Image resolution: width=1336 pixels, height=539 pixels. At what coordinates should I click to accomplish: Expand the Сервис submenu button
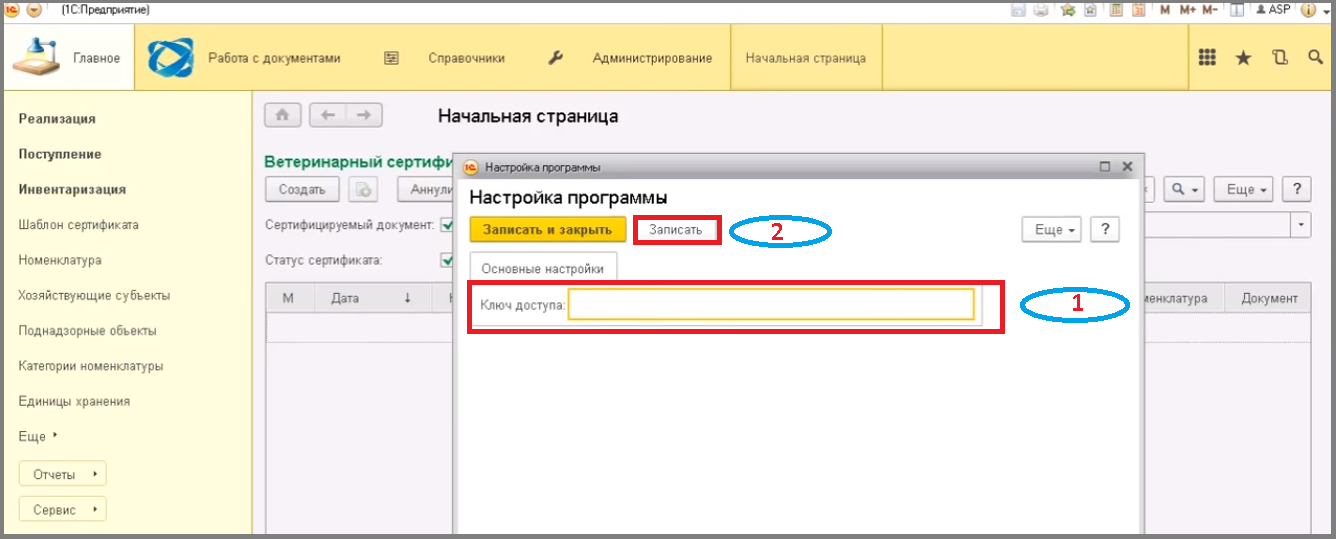62,510
